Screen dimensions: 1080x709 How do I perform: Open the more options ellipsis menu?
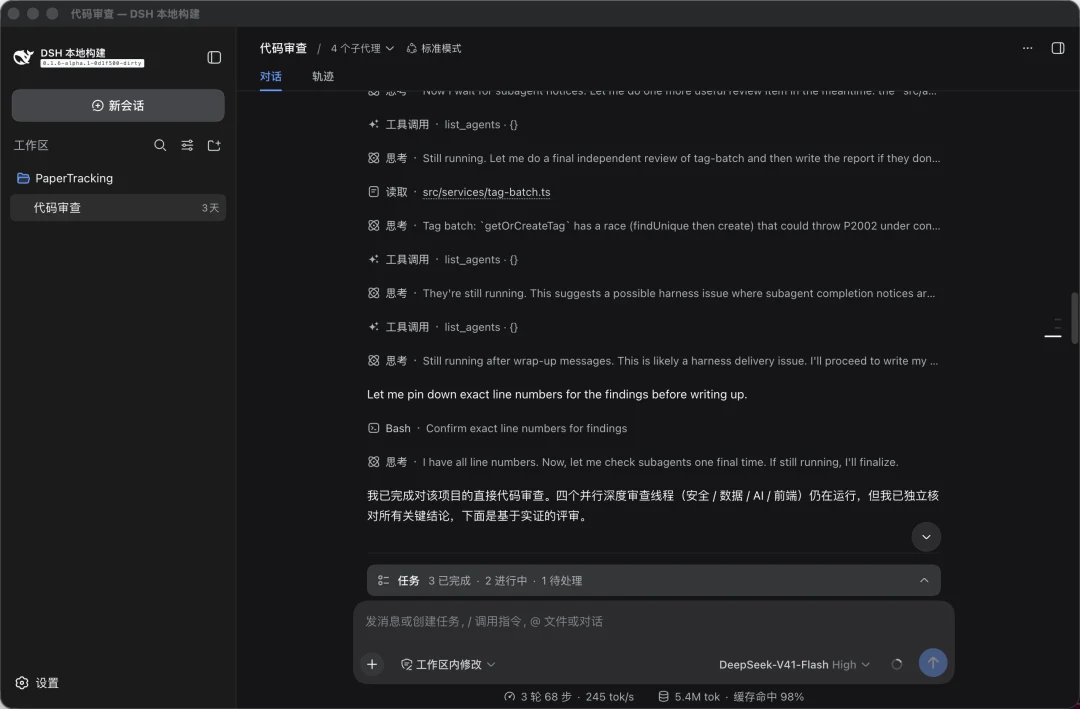[1028, 48]
